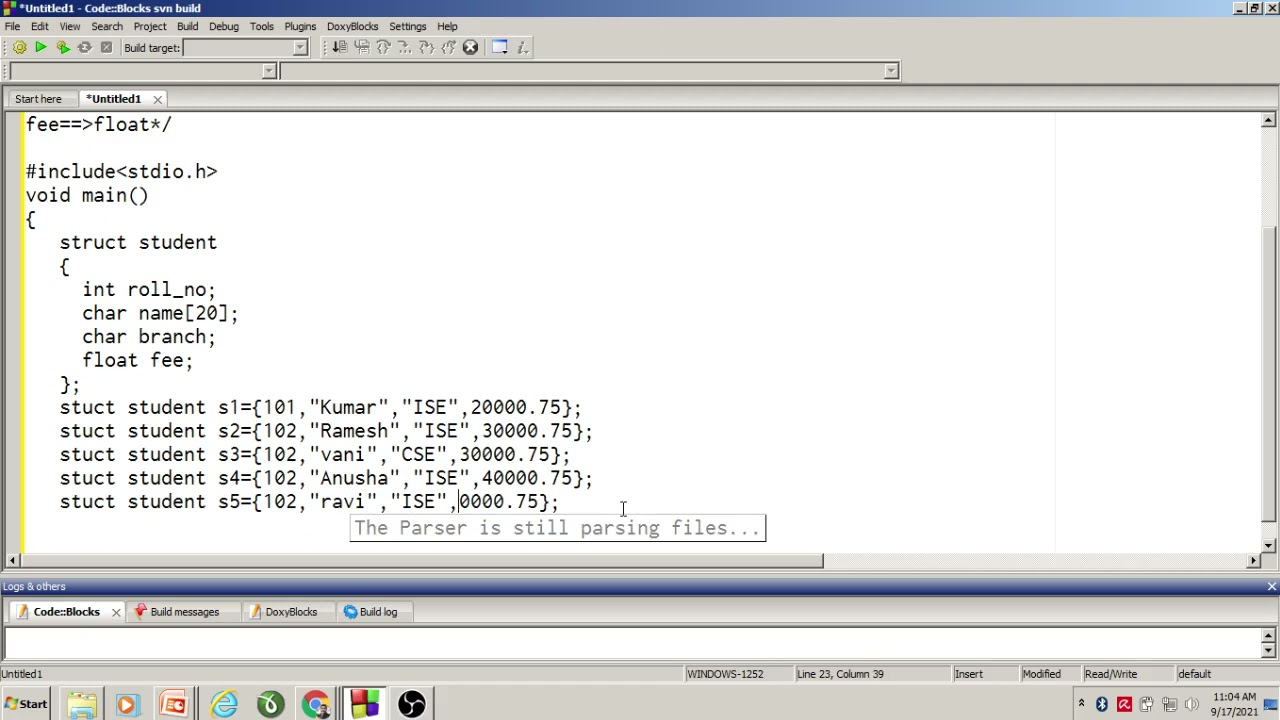Viewport: 1280px width, 720px height.
Task: Click the Bluetooth tray icon
Action: click(1102, 705)
